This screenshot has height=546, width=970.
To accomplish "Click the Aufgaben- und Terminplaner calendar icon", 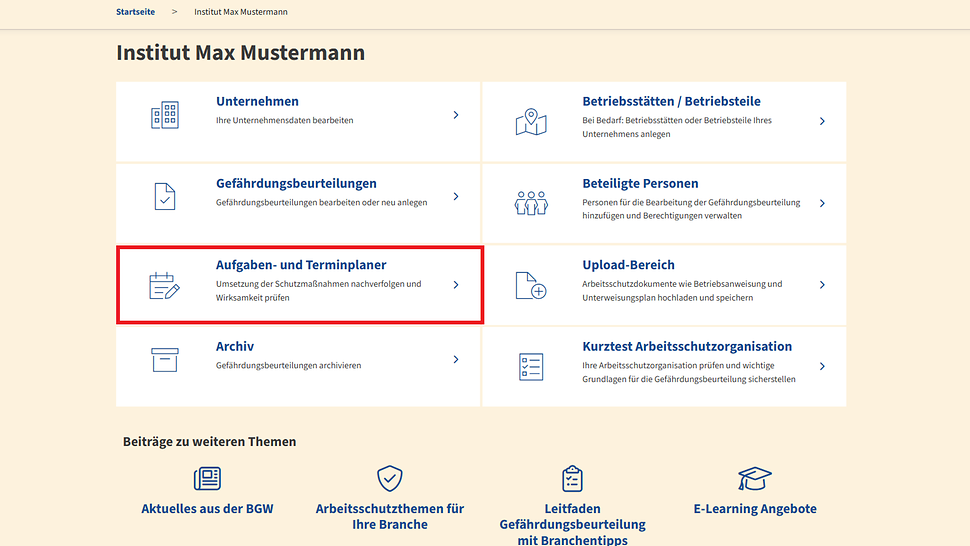I will pyautogui.click(x=165, y=286).
